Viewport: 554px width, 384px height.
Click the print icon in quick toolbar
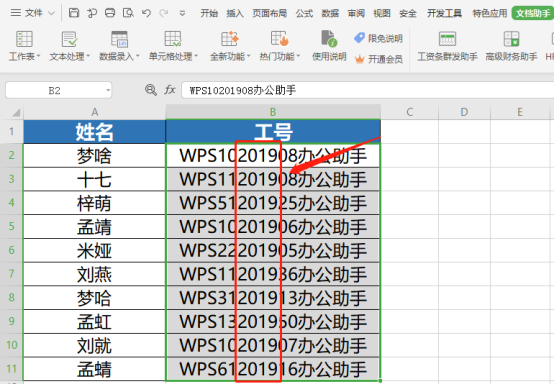click(110, 13)
